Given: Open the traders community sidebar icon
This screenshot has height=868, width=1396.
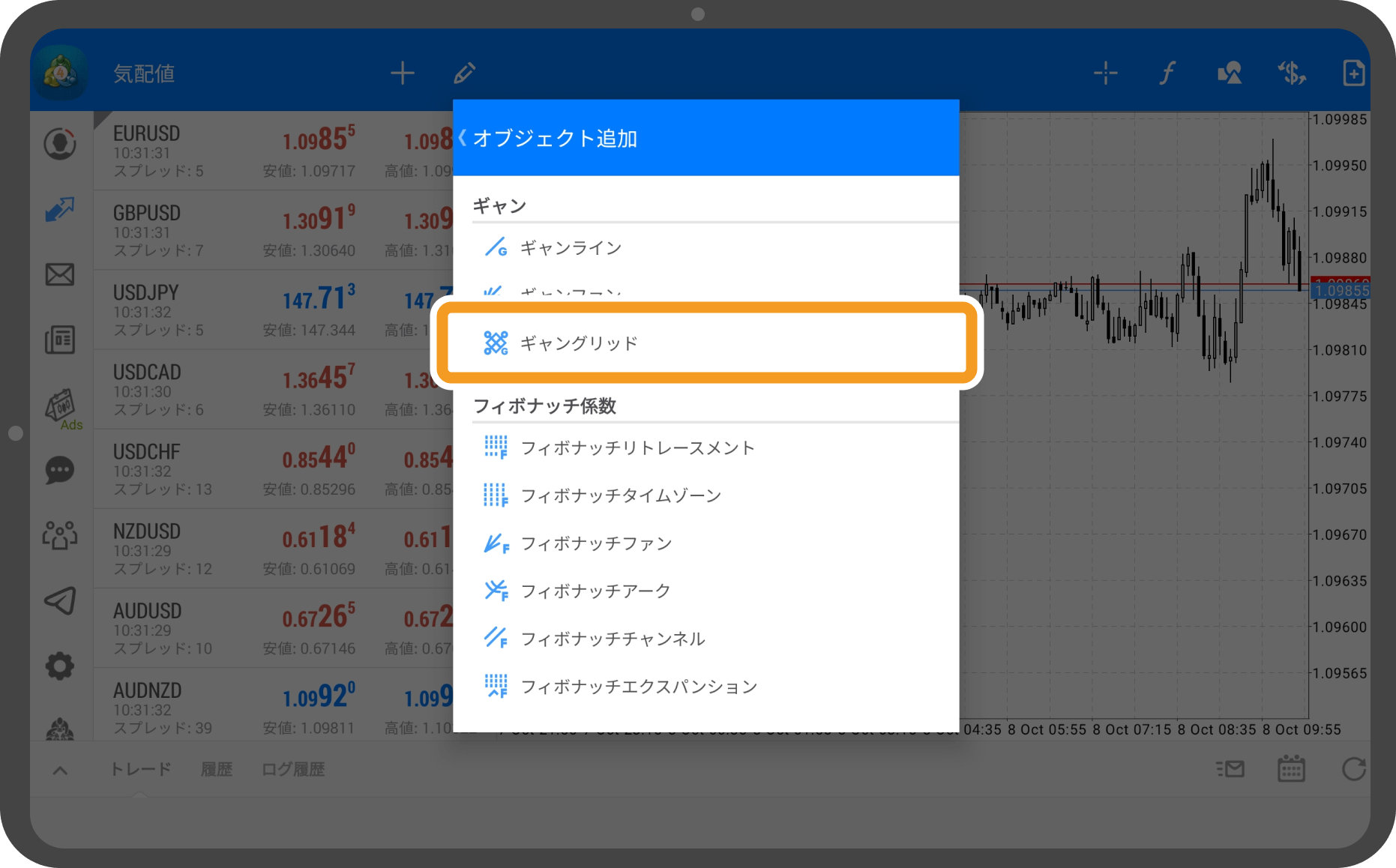Looking at the screenshot, I should [x=60, y=535].
